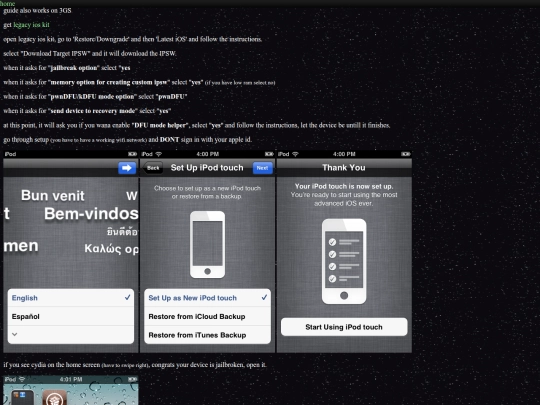Click 'Bun venit' welcome text

point(53,196)
